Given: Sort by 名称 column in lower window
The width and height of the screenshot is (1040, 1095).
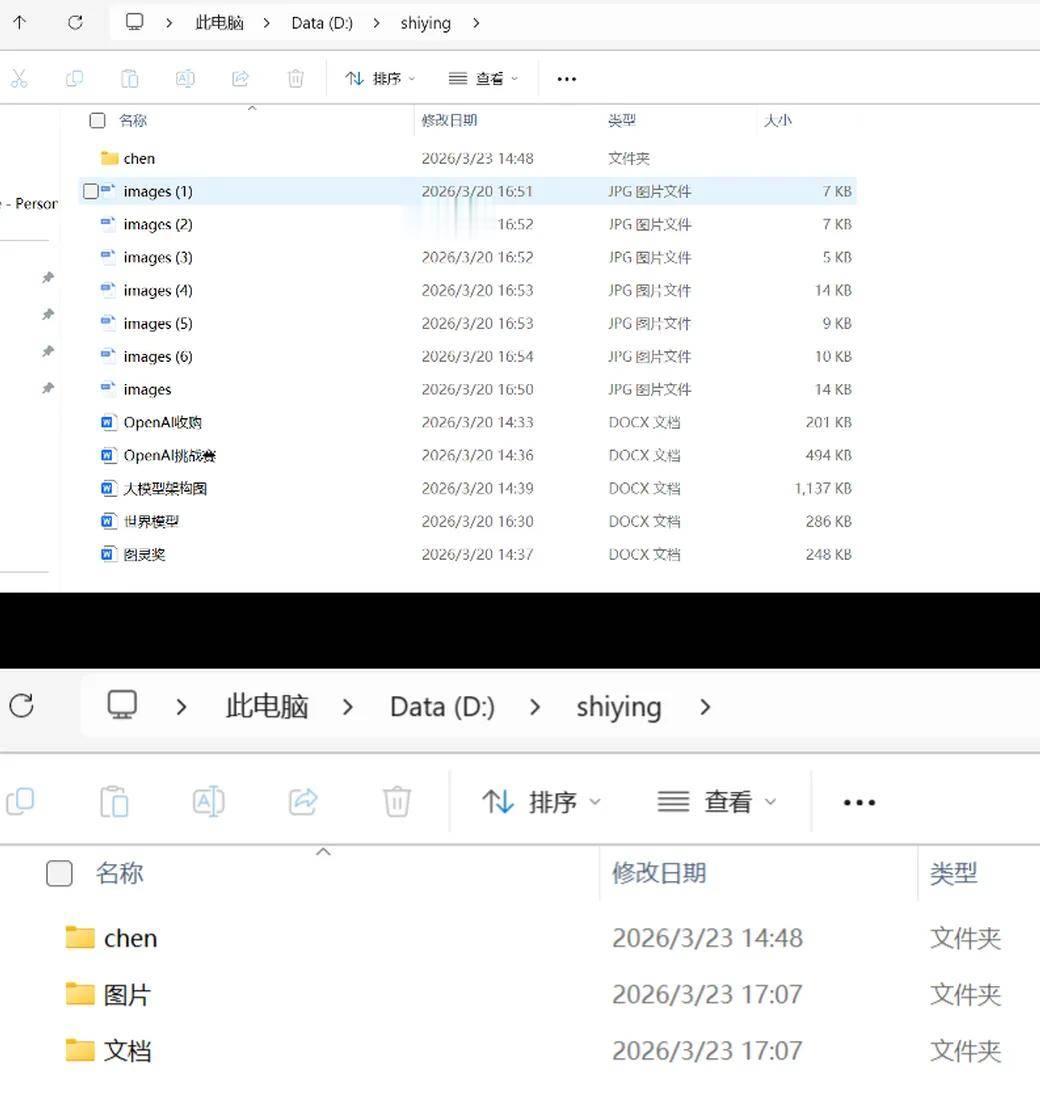Looking at the screenshot, I should click(119, 873).
